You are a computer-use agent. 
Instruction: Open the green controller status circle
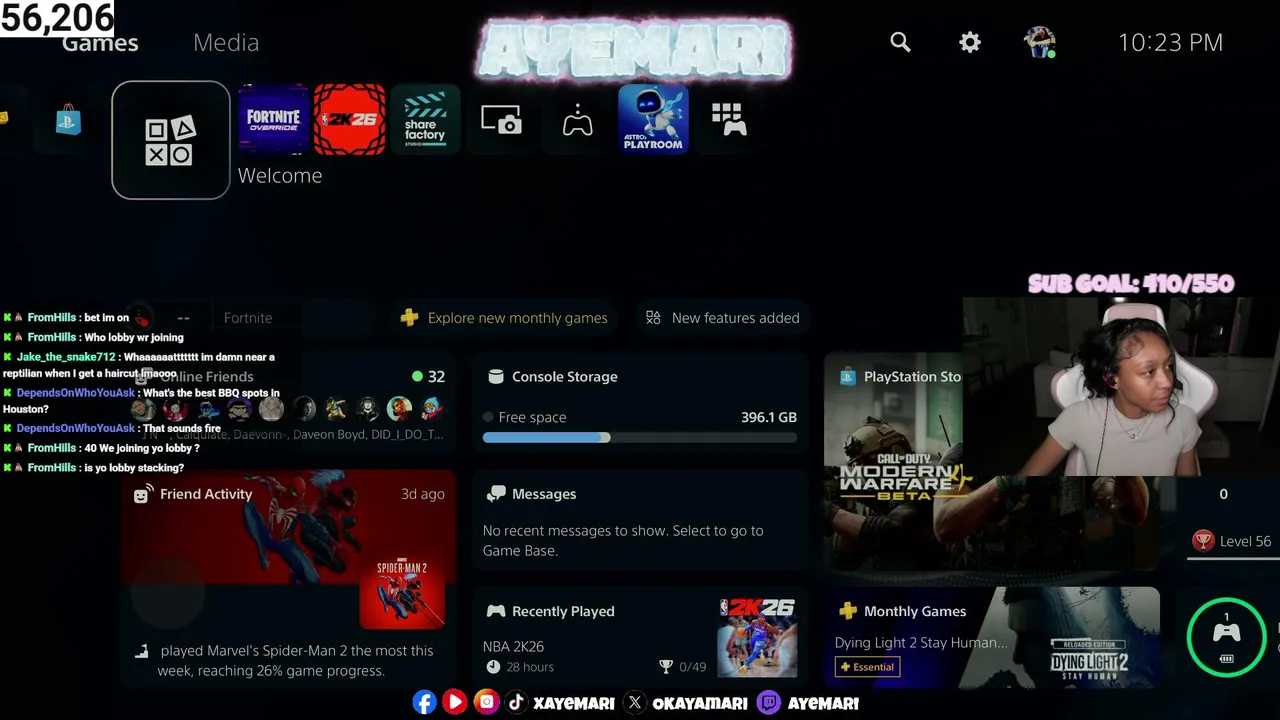[1226, 637]
